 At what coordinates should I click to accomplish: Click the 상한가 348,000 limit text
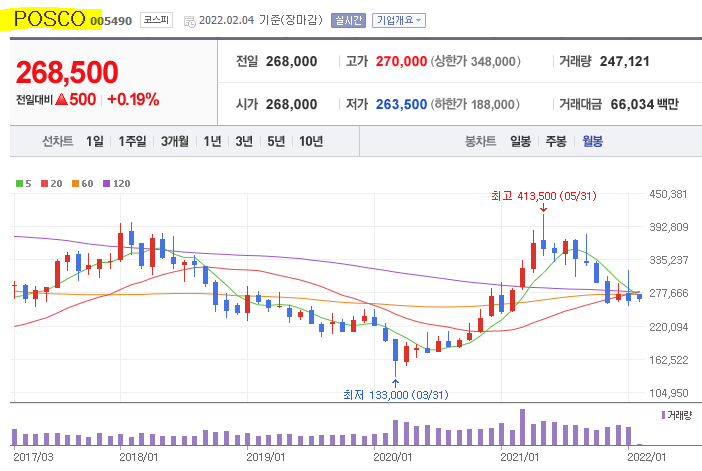476,61
